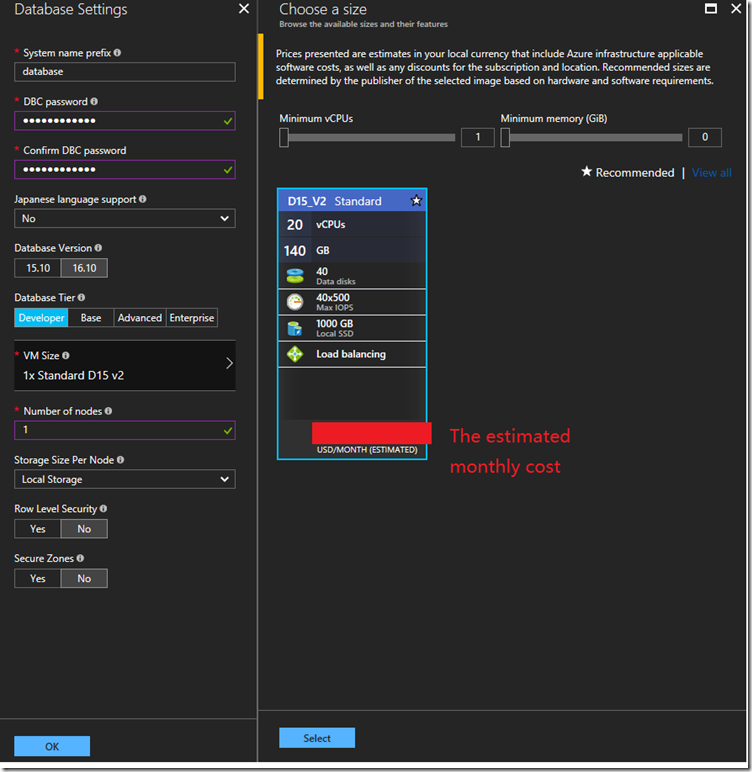Click the Confirm DBC password field
The image size is (752, 772).
click(x=125, y=169)
